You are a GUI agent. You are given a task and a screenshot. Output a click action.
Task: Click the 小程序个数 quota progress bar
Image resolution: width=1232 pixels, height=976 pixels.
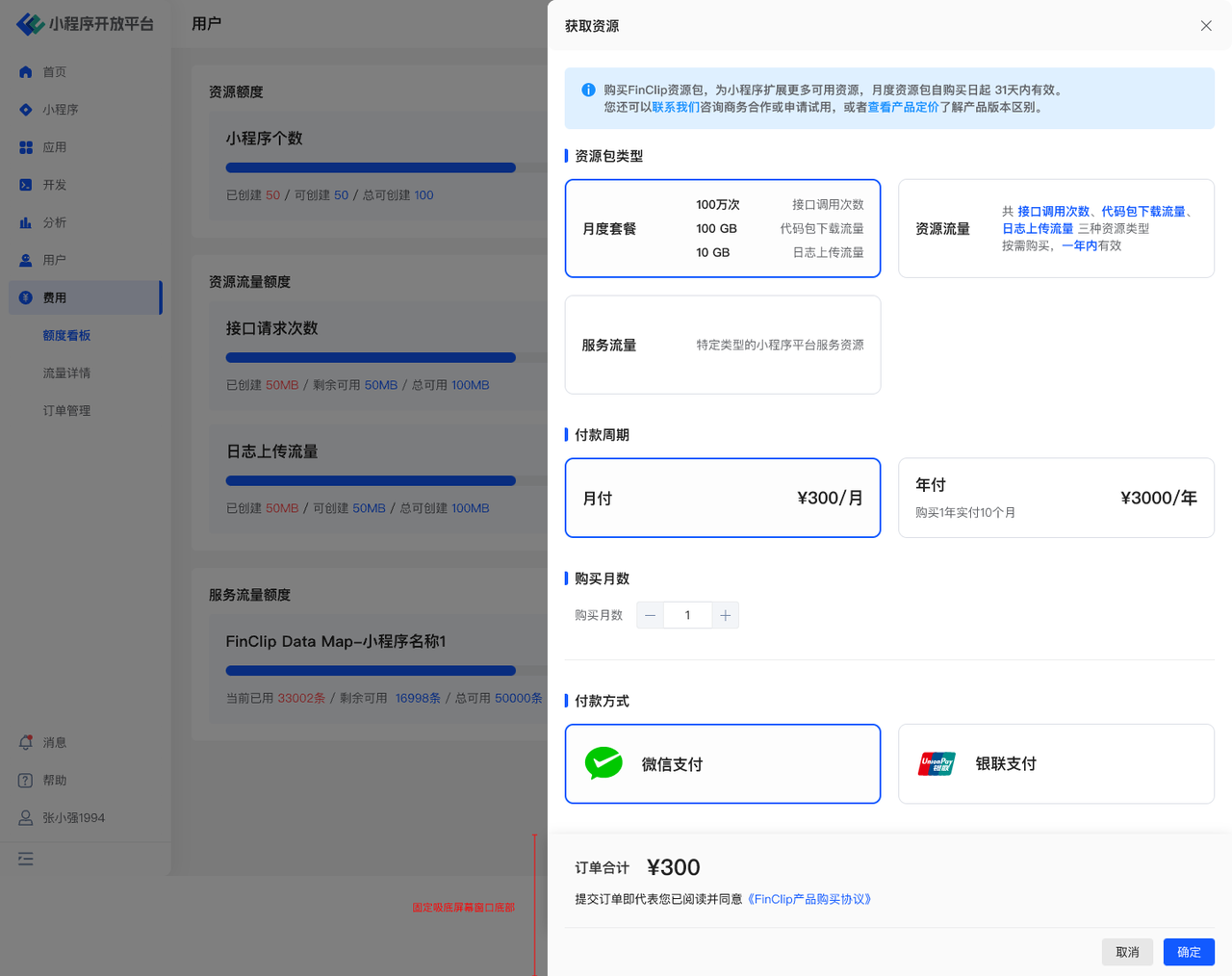(371, 167)
